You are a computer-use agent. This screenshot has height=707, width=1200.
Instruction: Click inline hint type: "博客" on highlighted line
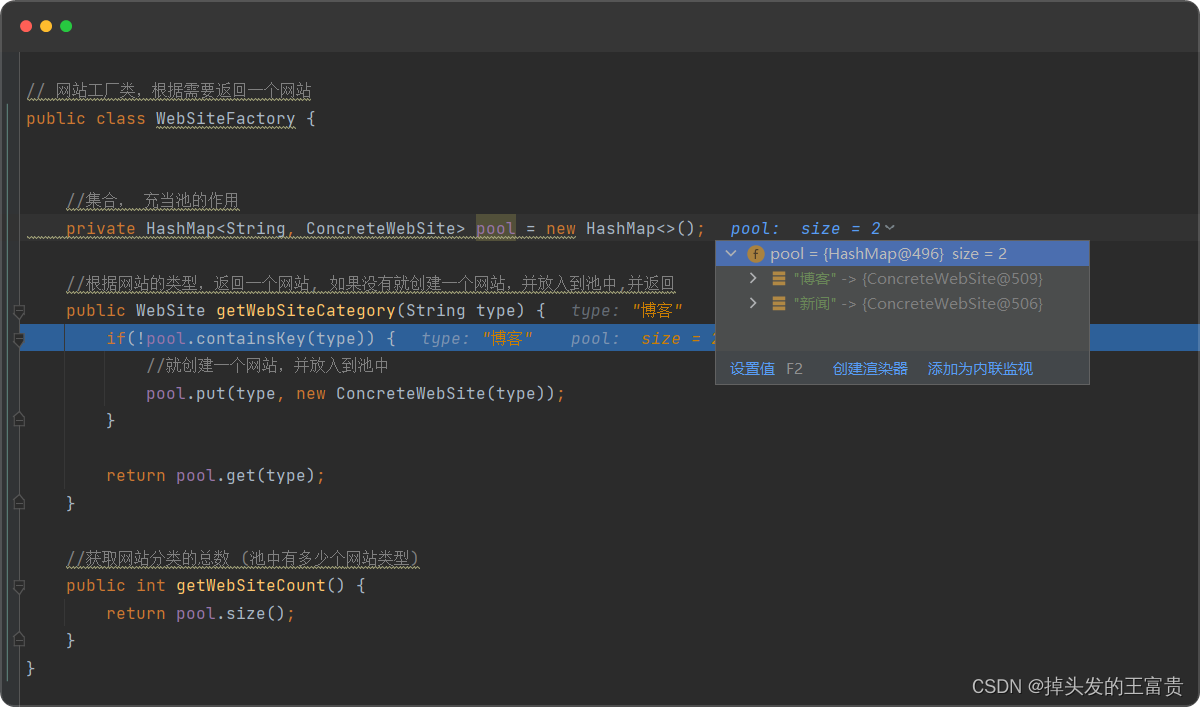[x=477, y=339]
